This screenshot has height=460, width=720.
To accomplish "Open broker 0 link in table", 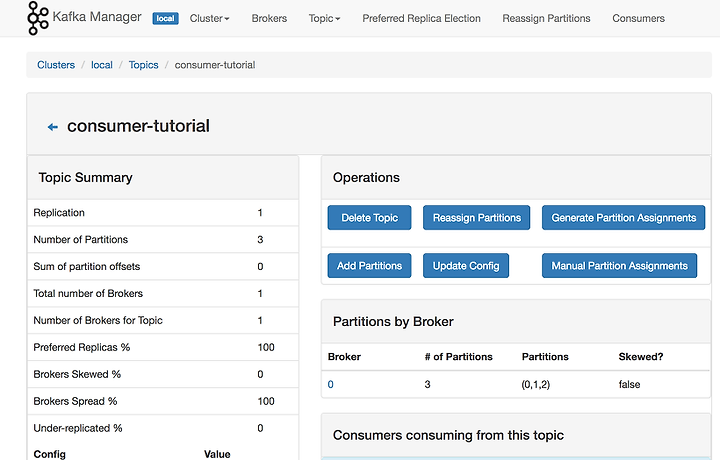I will click(331, 385).
